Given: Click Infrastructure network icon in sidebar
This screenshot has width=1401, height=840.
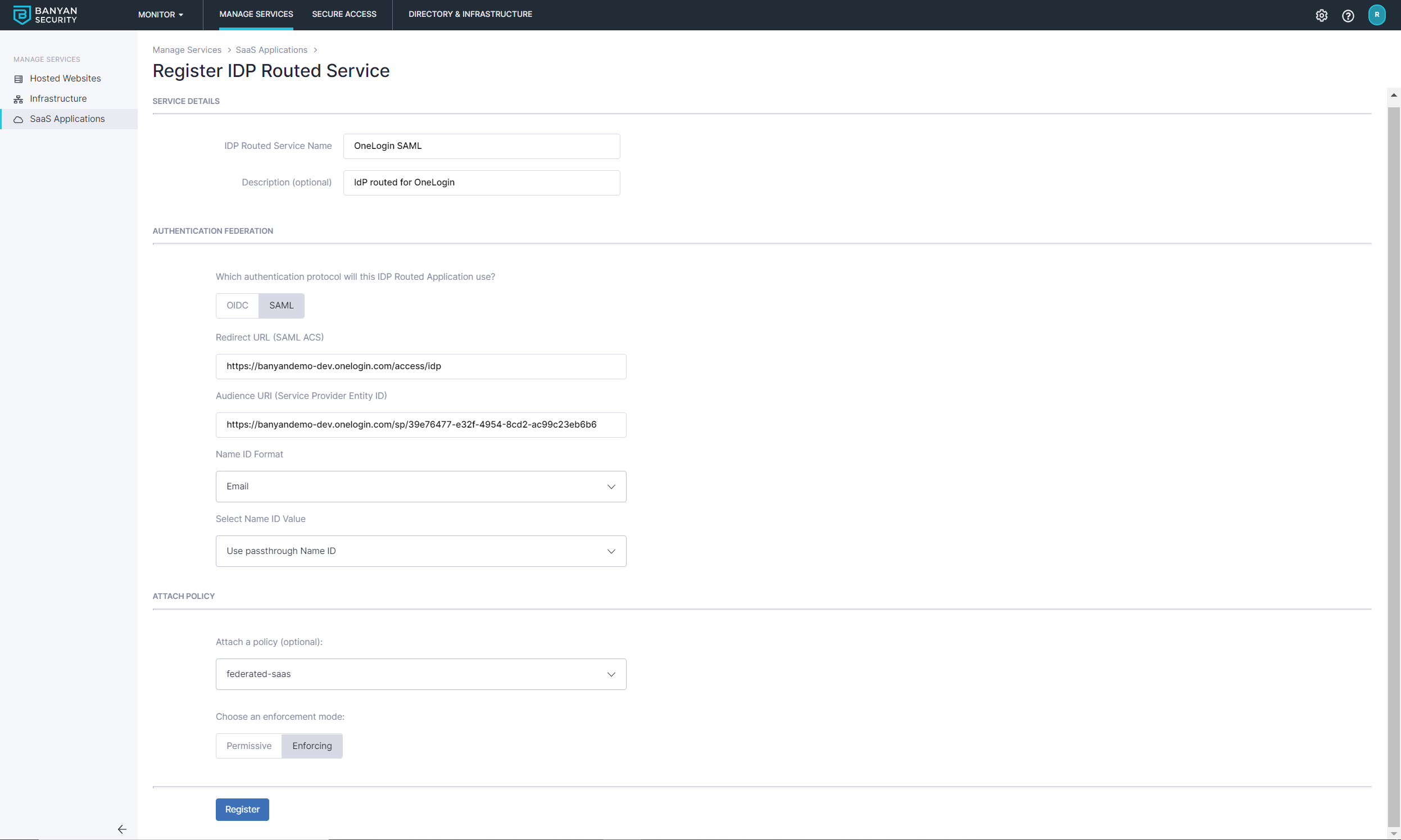Looking at the screenshot, I should coord(19,99).
